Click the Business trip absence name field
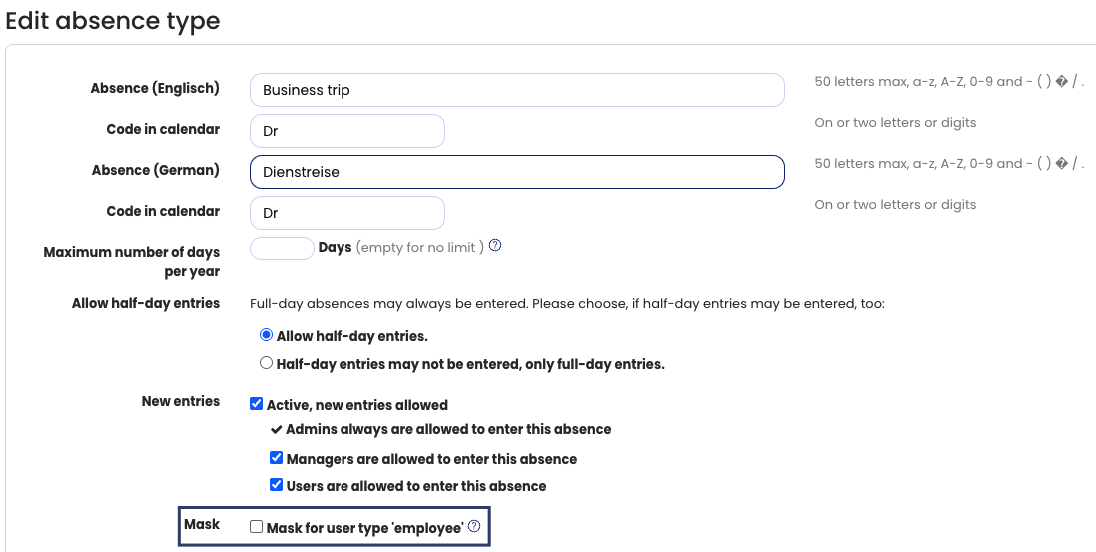The height and width of the screenshot is (552, 1096). [x=516, y=90]
